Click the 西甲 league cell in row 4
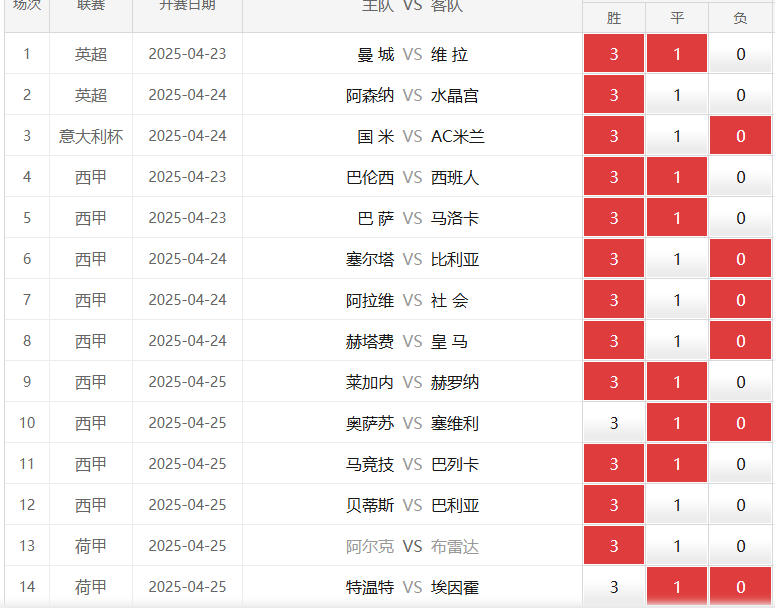Viewport: 775px width, 609px height. pyautogui.click(x=91, y=177)
